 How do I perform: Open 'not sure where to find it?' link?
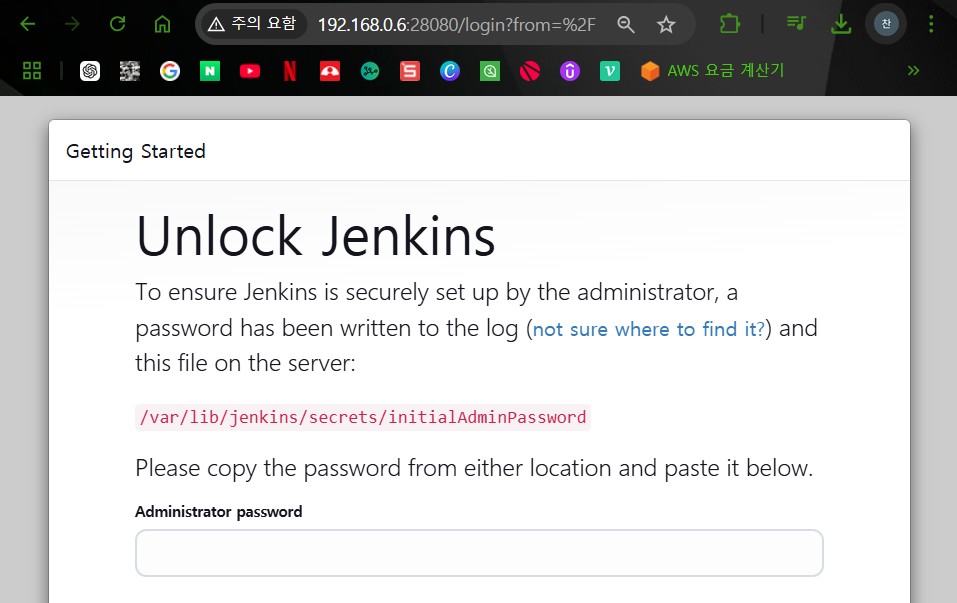coord(649,329)
